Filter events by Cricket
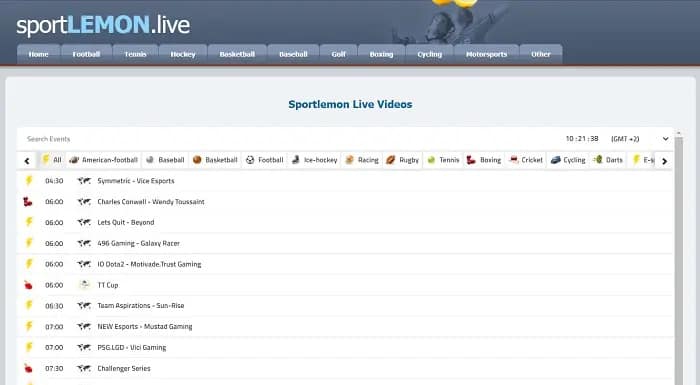 pyautogui.click(x=526, y=160)
